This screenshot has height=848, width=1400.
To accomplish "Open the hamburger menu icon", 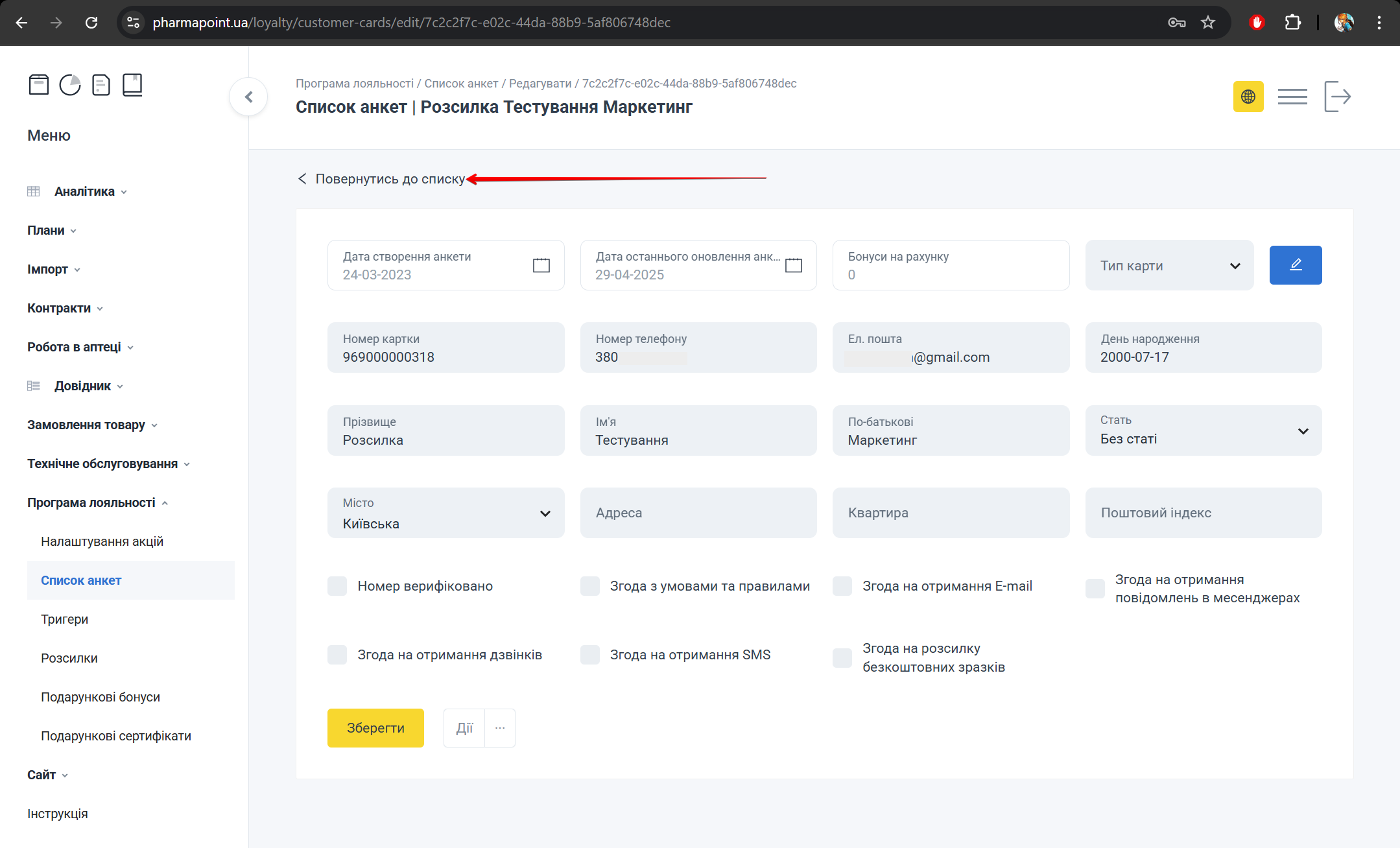I will pyautogui.click(x=1292, y=97).
